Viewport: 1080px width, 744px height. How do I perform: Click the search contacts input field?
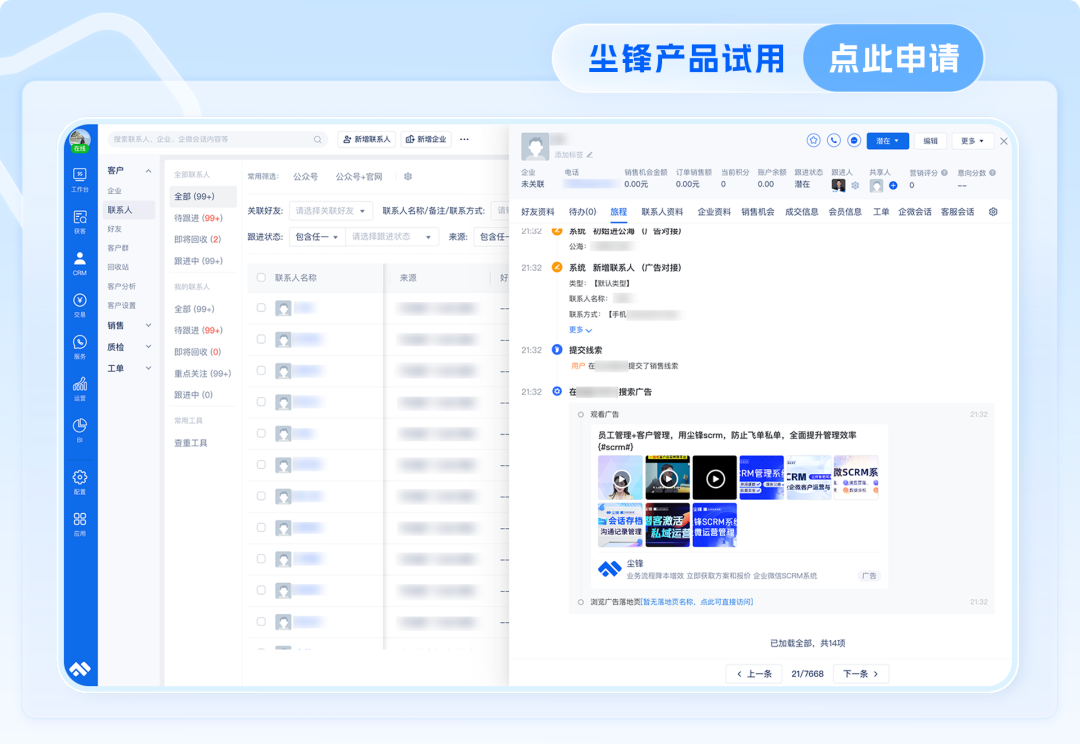(218, 139)
